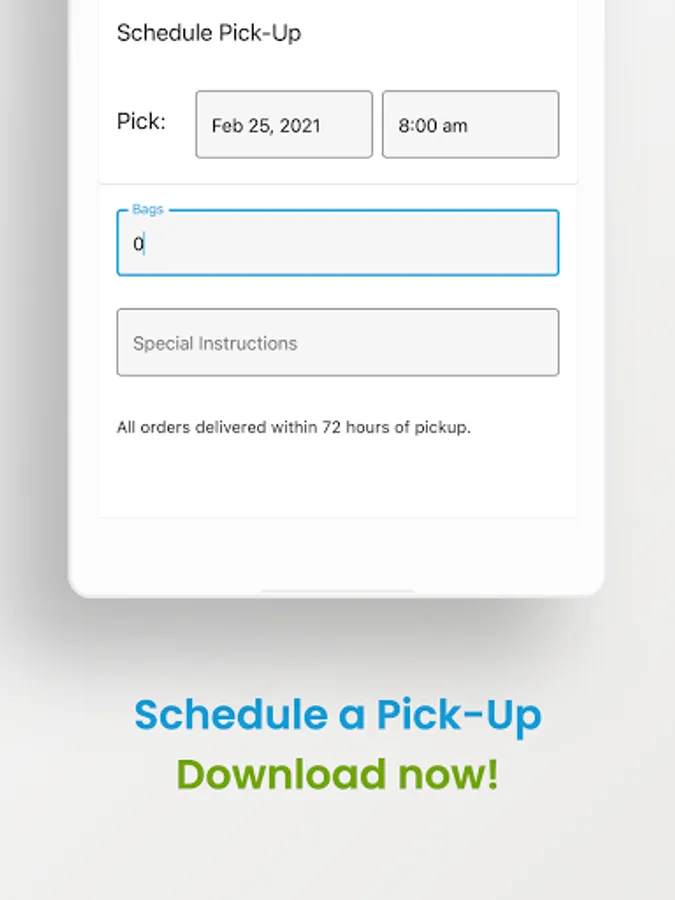Click the word Schedule in the top heading

165,33
